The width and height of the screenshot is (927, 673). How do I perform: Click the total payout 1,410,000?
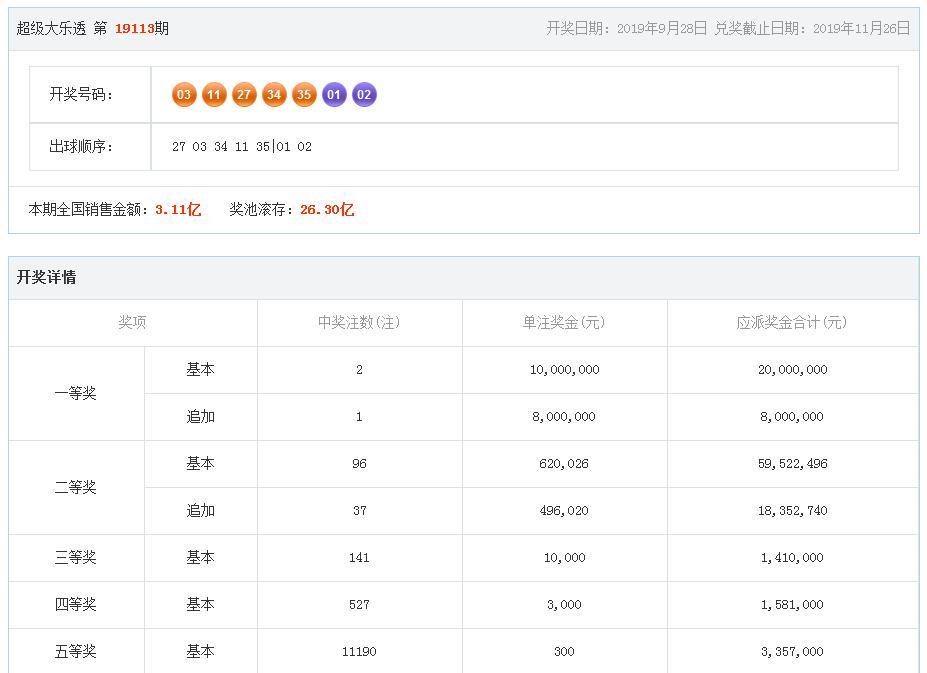(792, 558)
